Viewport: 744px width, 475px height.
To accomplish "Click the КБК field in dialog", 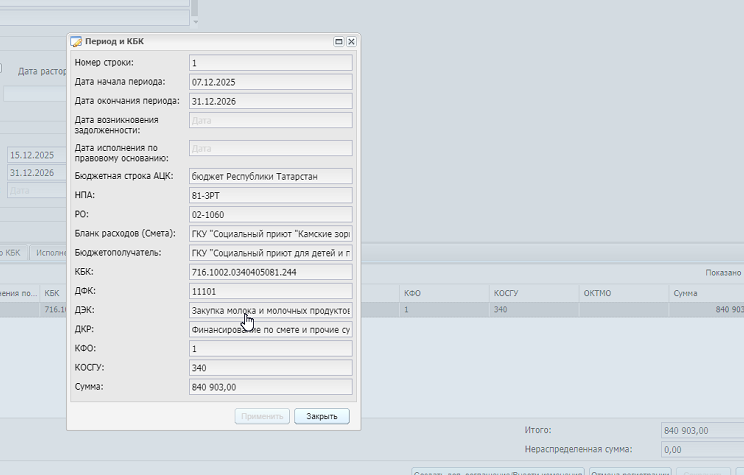I will pyautogui.click(x=271, y=272).
